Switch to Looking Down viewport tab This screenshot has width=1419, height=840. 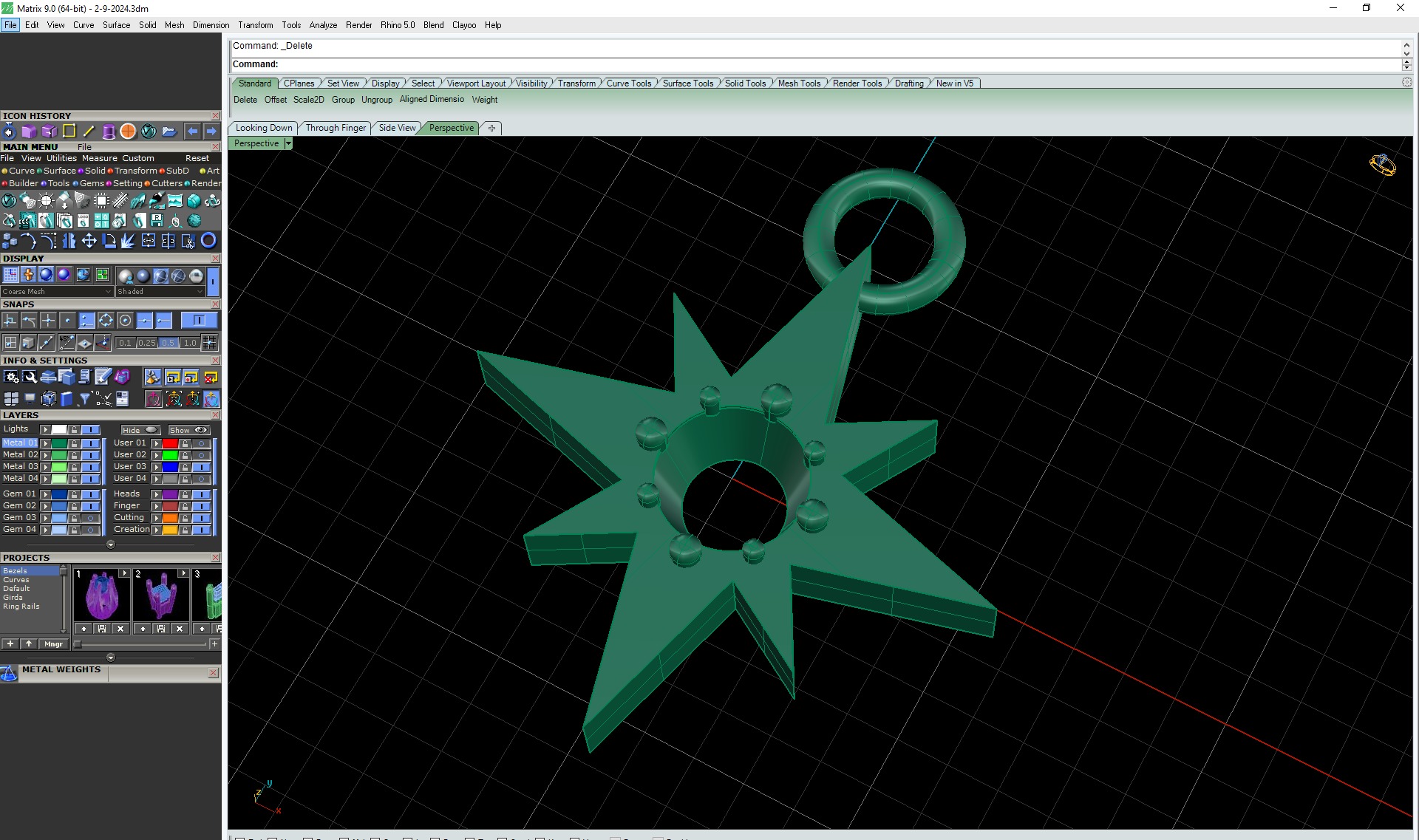264,128
